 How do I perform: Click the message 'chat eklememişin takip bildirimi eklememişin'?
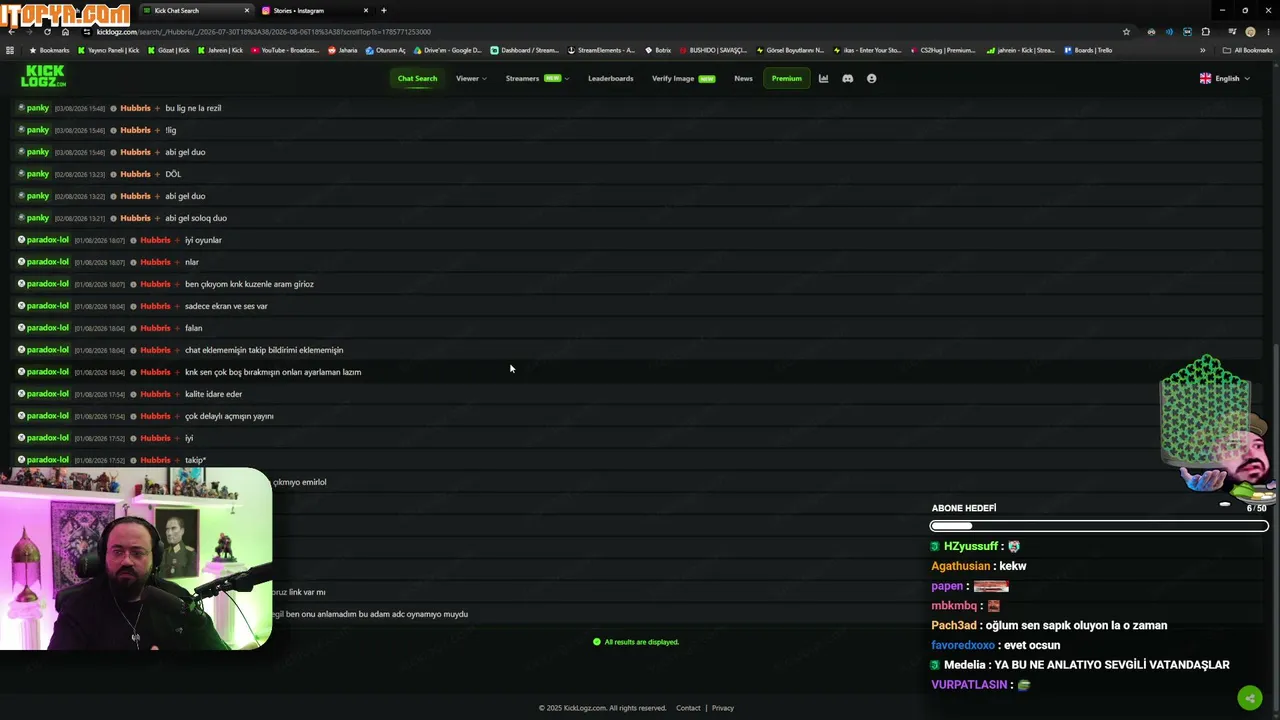264,350
